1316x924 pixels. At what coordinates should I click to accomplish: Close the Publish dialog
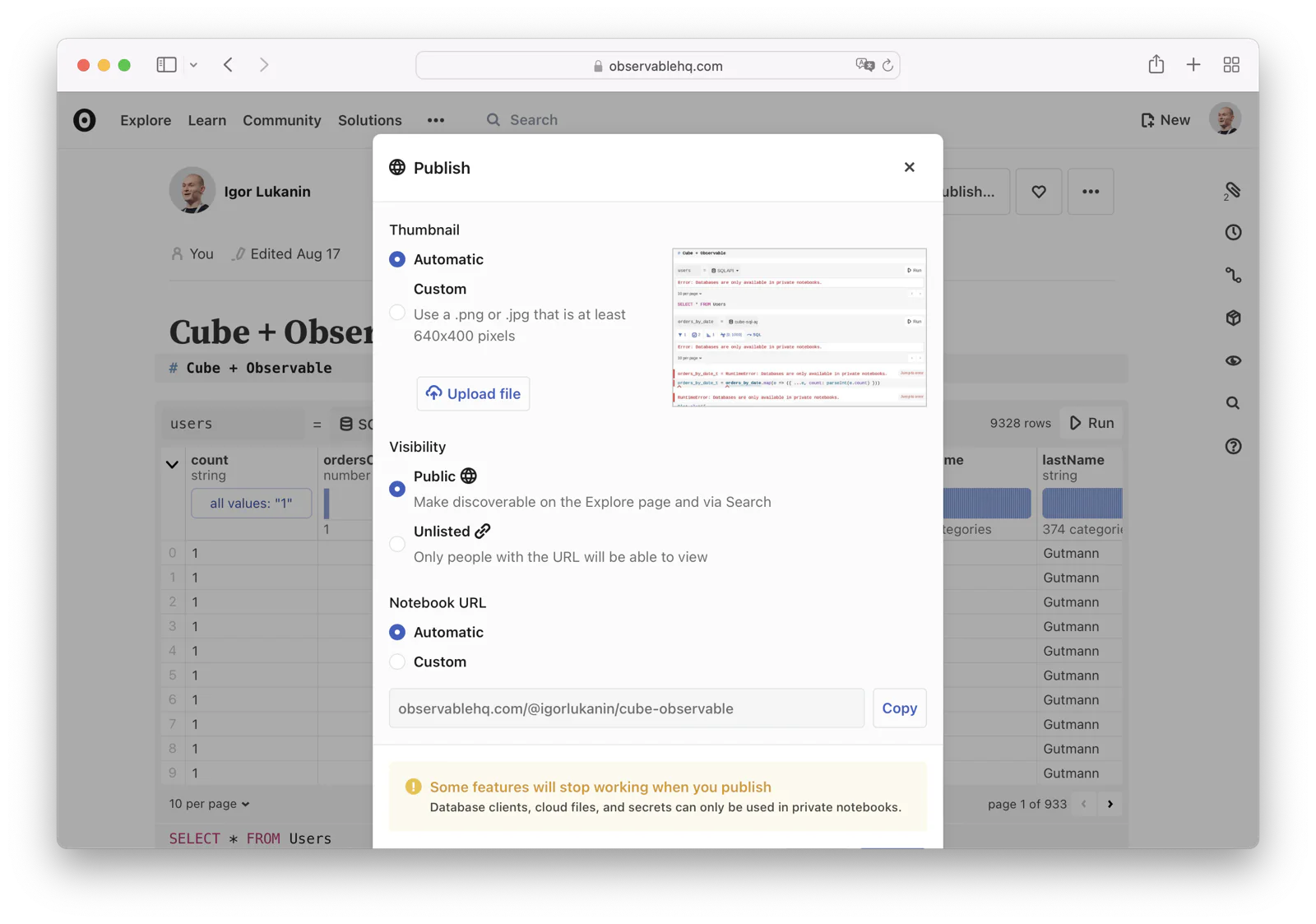909,167
